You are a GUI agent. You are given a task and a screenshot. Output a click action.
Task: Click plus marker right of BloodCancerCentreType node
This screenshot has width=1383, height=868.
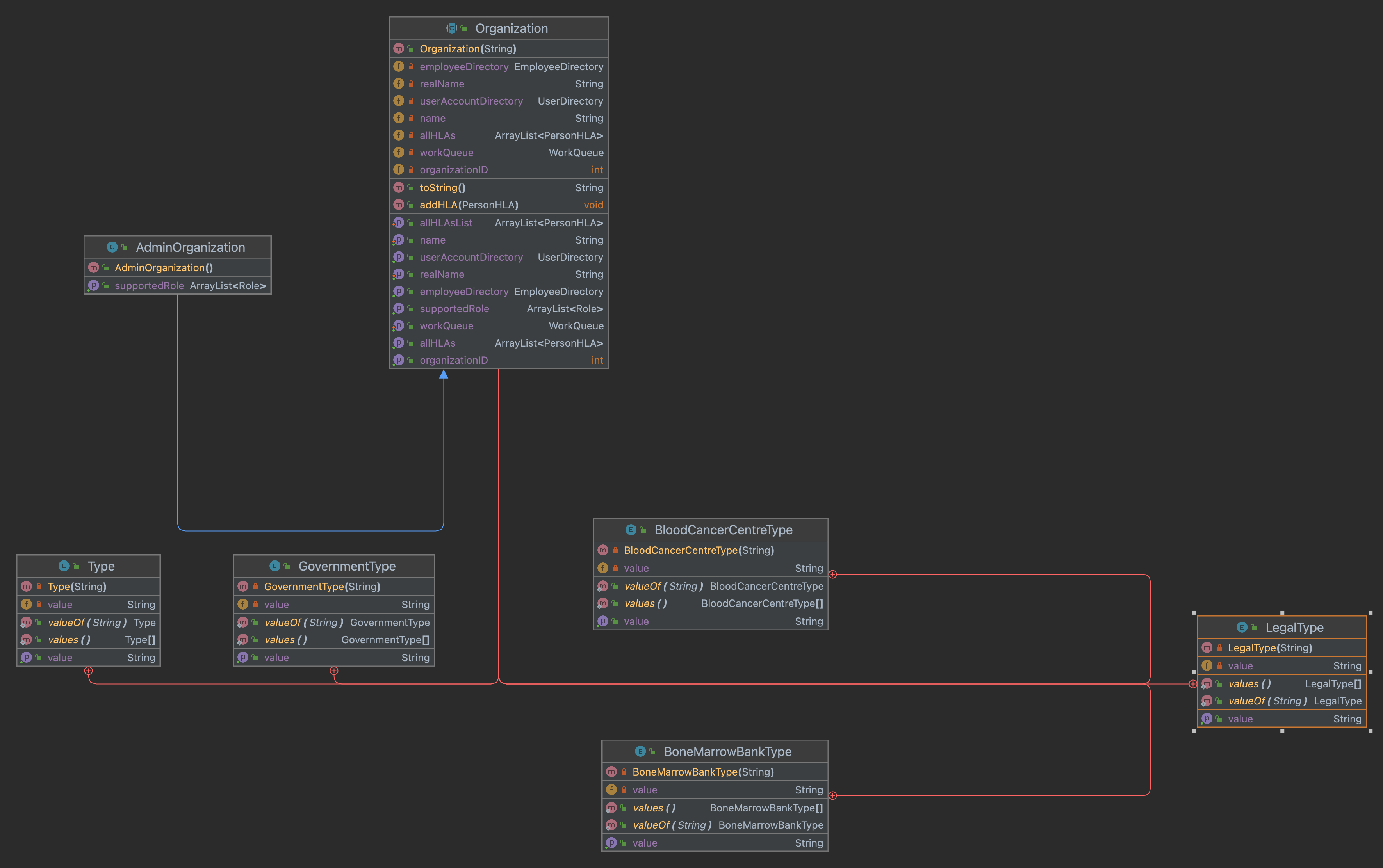click(x=833, y=574)
